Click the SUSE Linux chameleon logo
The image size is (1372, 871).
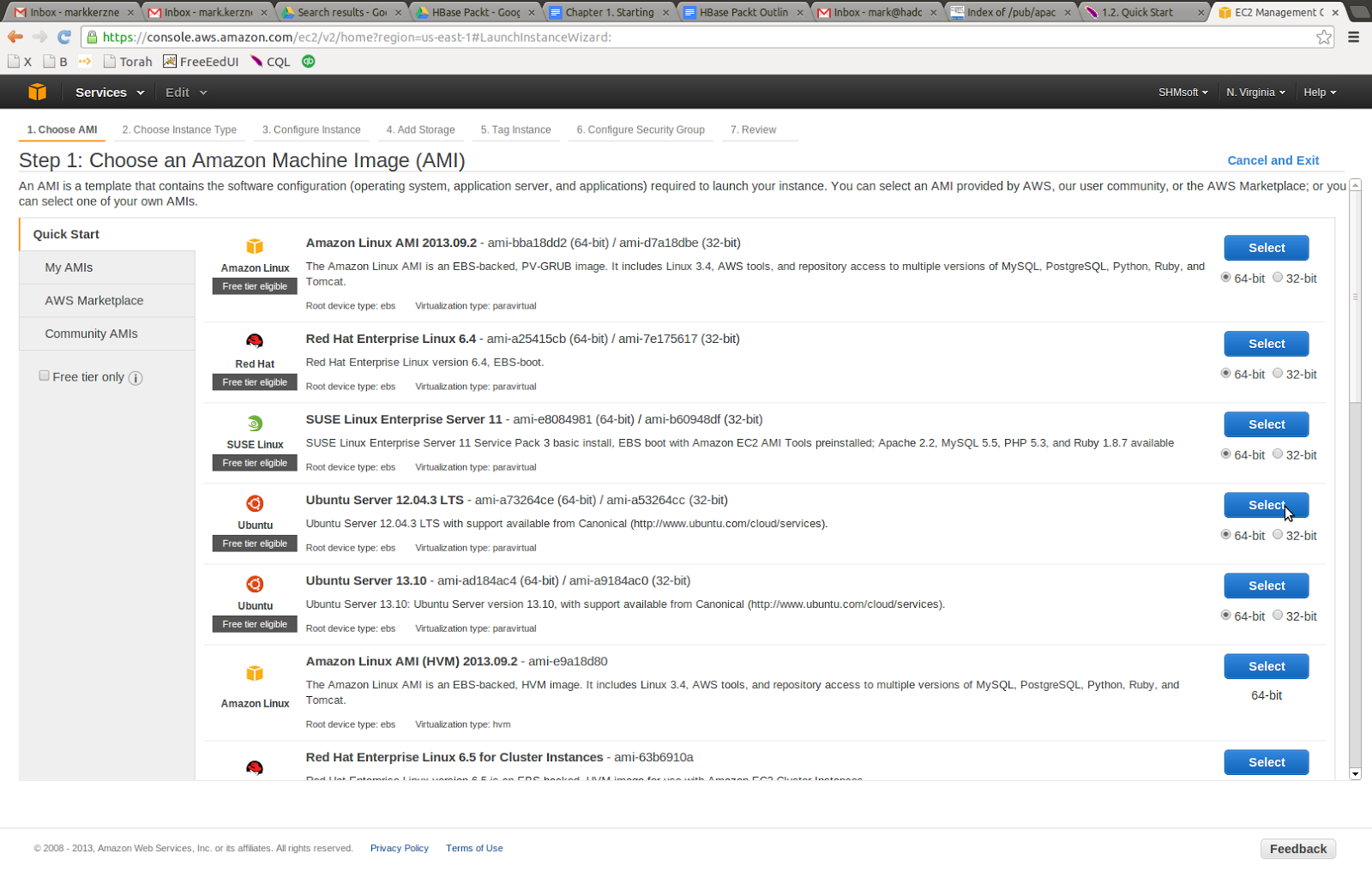point(255,423)
